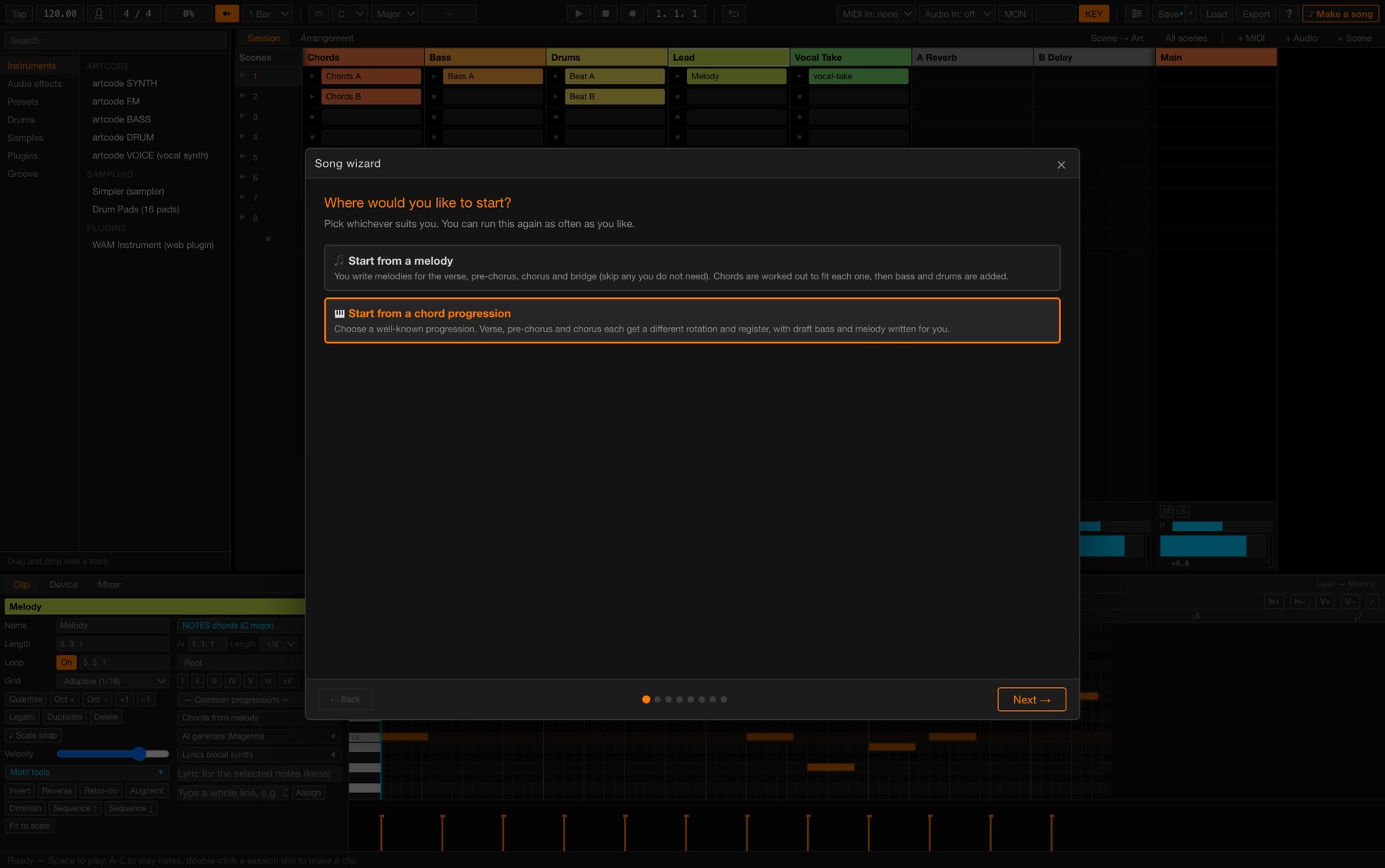Screen dimensions: 1385x868
Task: Switch to the Session tab
Action: click(x=263, y=38)
